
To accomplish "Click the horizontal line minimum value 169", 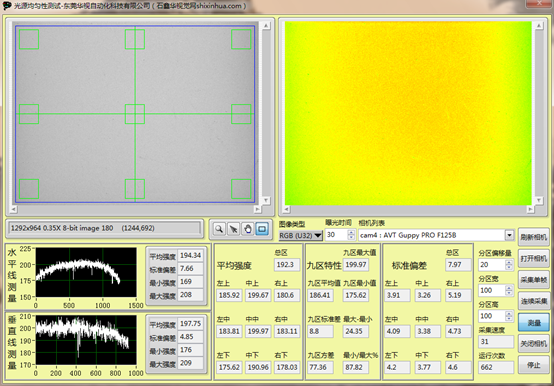I will coord(190,281).
